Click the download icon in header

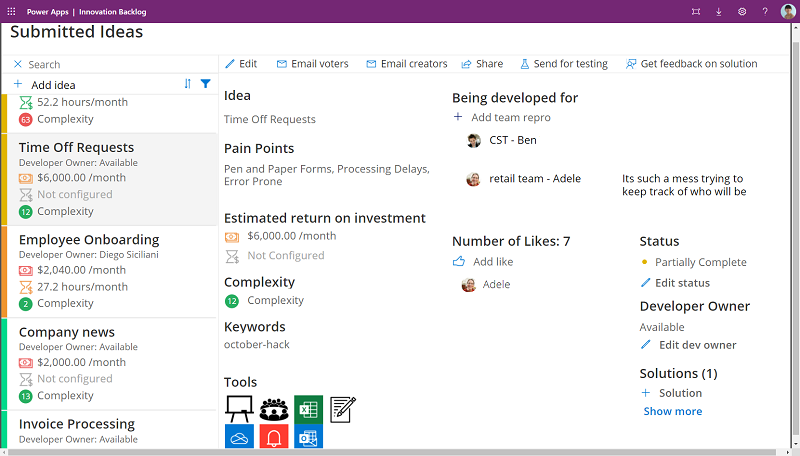click(718, 11)
